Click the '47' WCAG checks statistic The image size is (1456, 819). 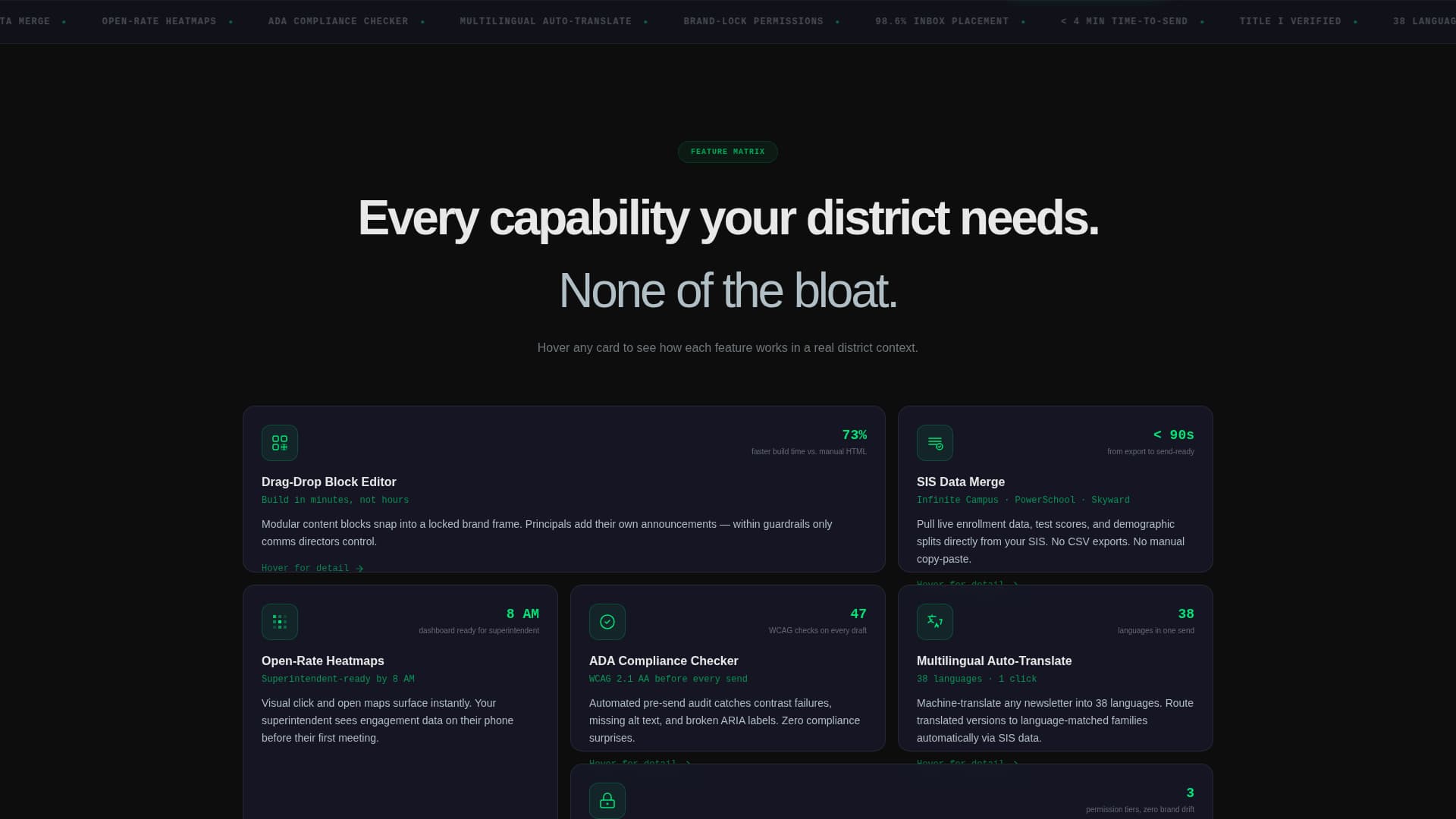tap(858, 614)
